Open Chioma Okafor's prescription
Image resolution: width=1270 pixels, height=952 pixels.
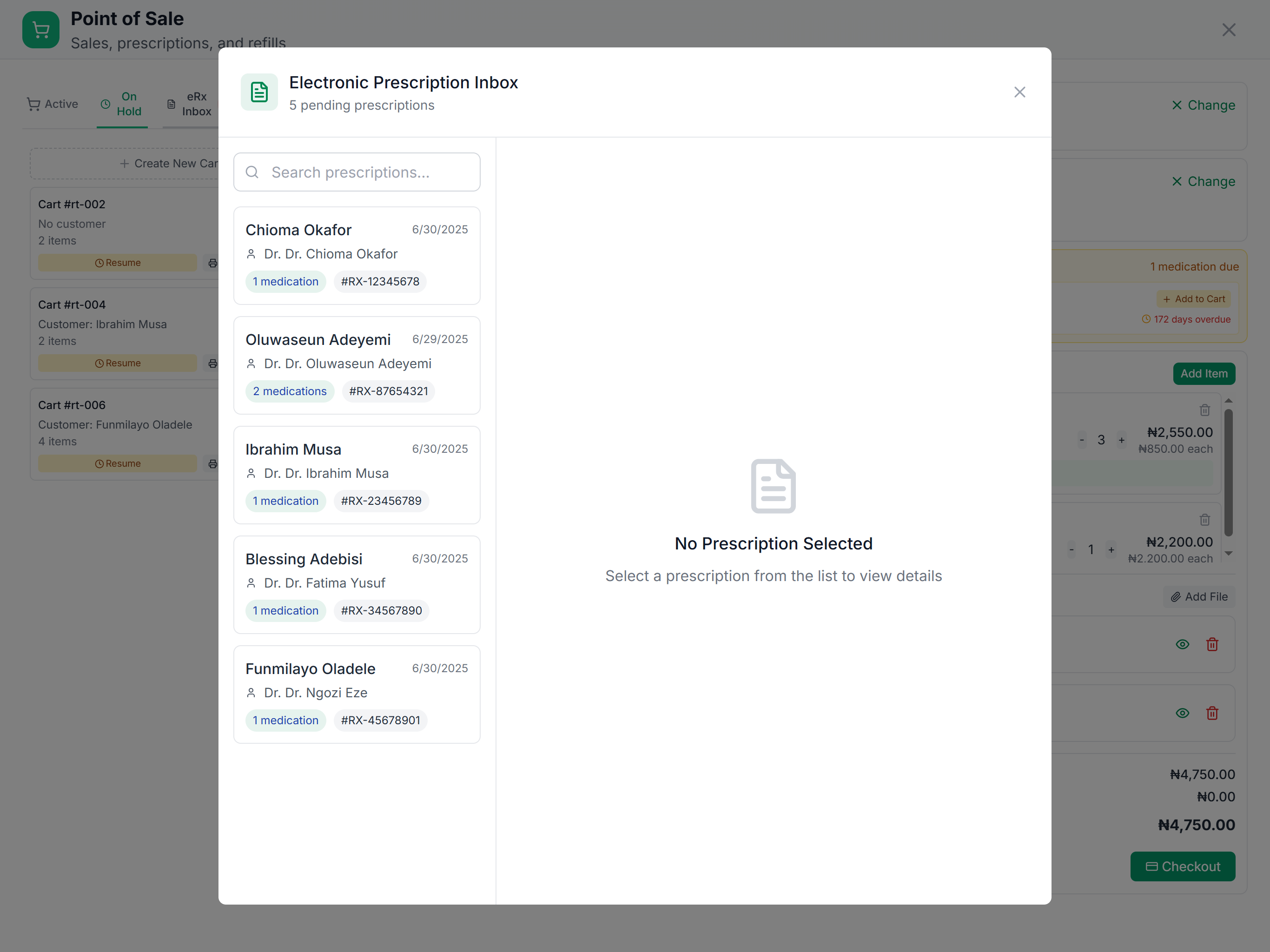pos(356,255)
